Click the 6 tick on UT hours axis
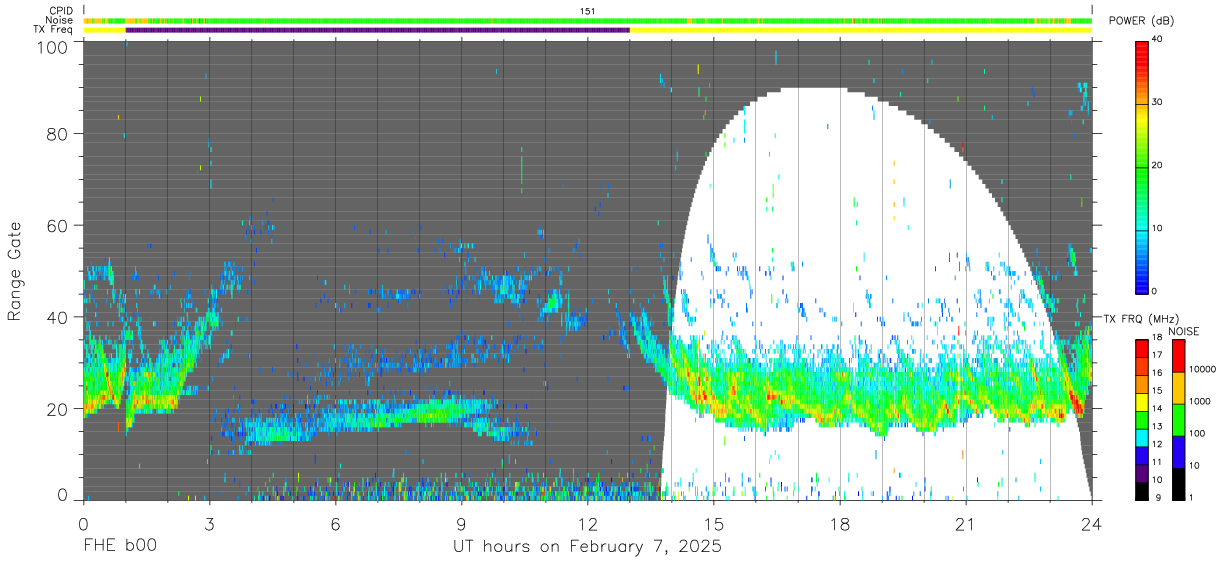The image size is (1228, 567). click(335, 524)
